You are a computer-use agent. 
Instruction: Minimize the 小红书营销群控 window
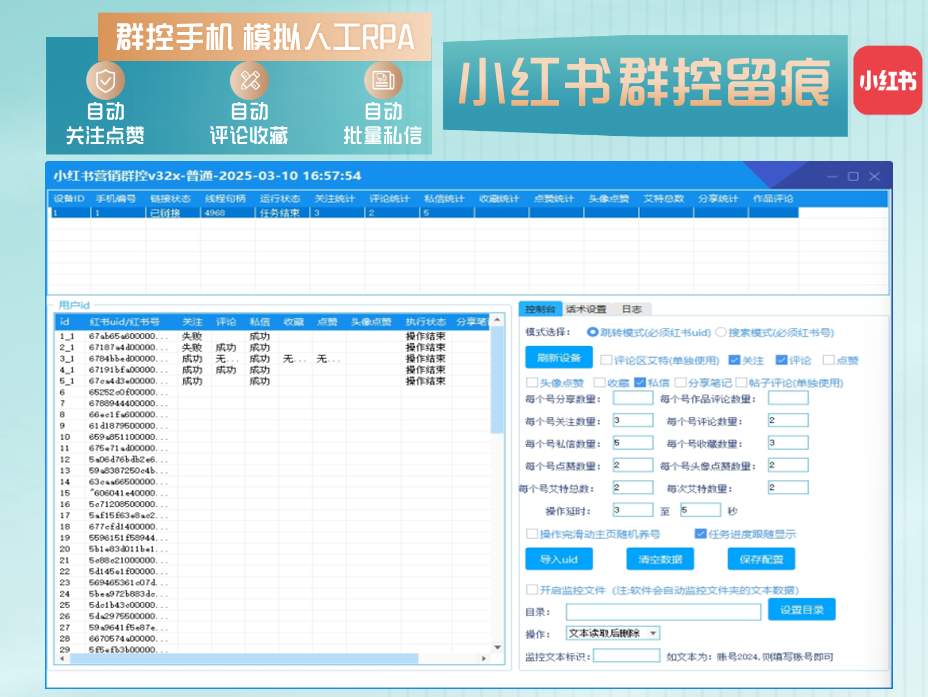point(832,176)
